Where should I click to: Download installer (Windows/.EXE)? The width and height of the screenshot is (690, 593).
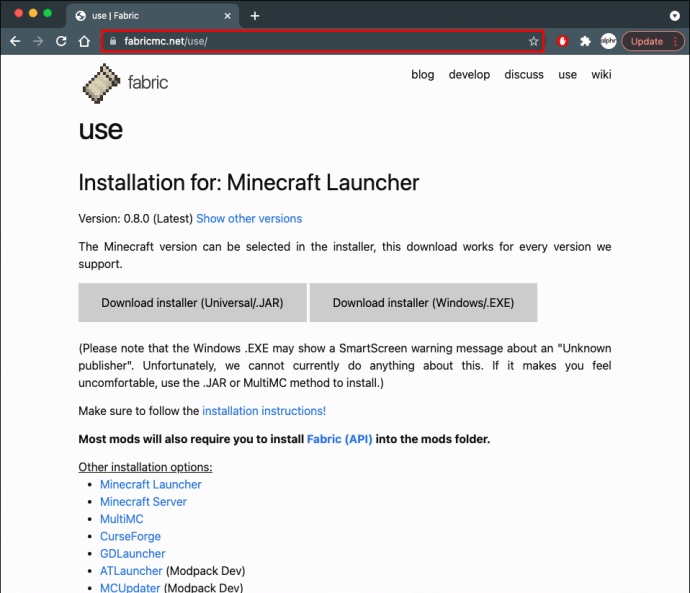pos(423,303)
